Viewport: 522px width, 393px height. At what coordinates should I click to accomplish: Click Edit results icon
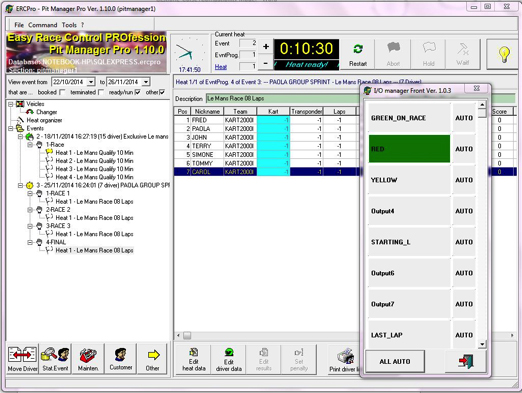[264, 360]
